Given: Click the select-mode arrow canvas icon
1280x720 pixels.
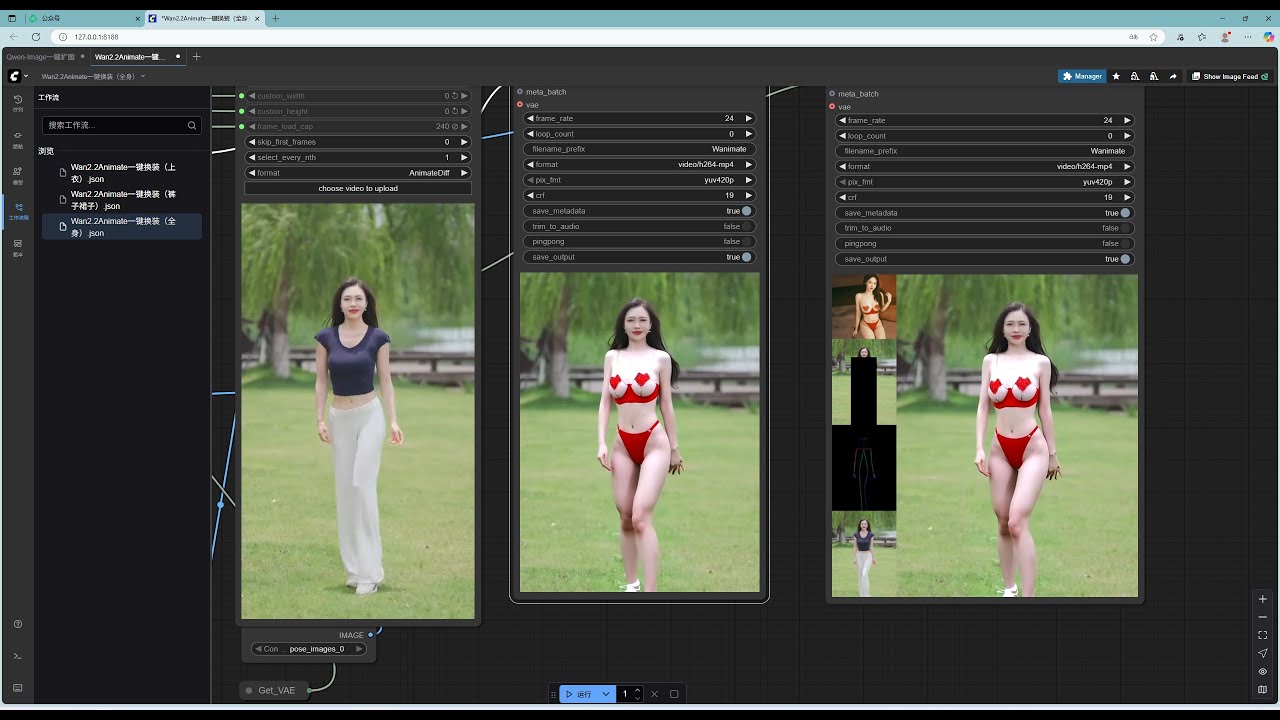Looking at the screenshot, I should coord(1262,653).
